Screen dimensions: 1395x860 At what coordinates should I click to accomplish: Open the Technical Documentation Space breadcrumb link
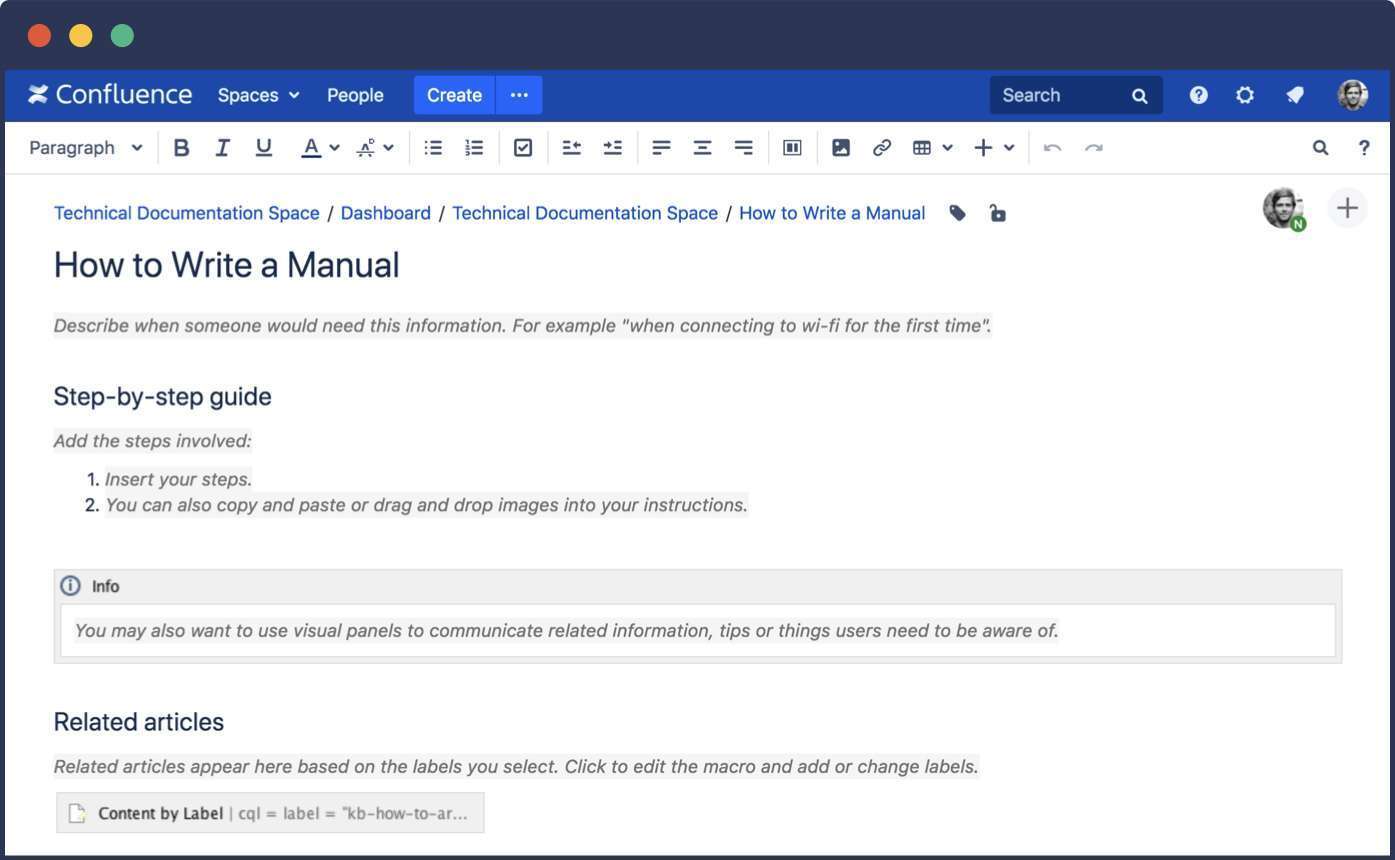(x=186, y=212)
